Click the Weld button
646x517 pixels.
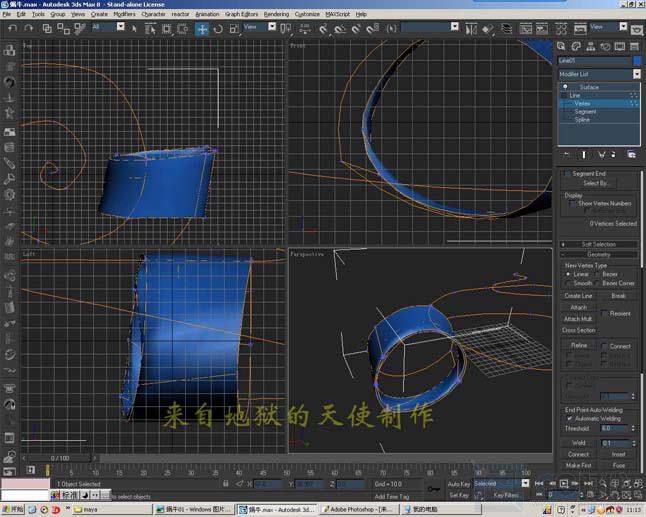[578, 443]
